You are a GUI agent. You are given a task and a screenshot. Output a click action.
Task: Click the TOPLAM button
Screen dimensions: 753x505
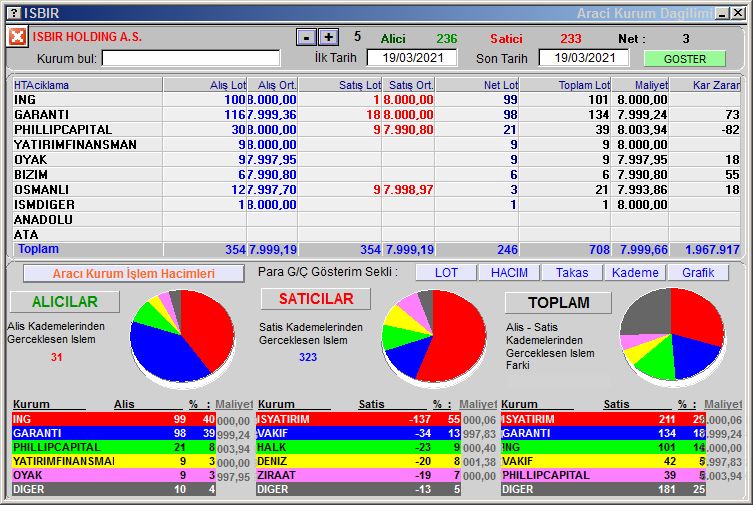pos(559,302)
